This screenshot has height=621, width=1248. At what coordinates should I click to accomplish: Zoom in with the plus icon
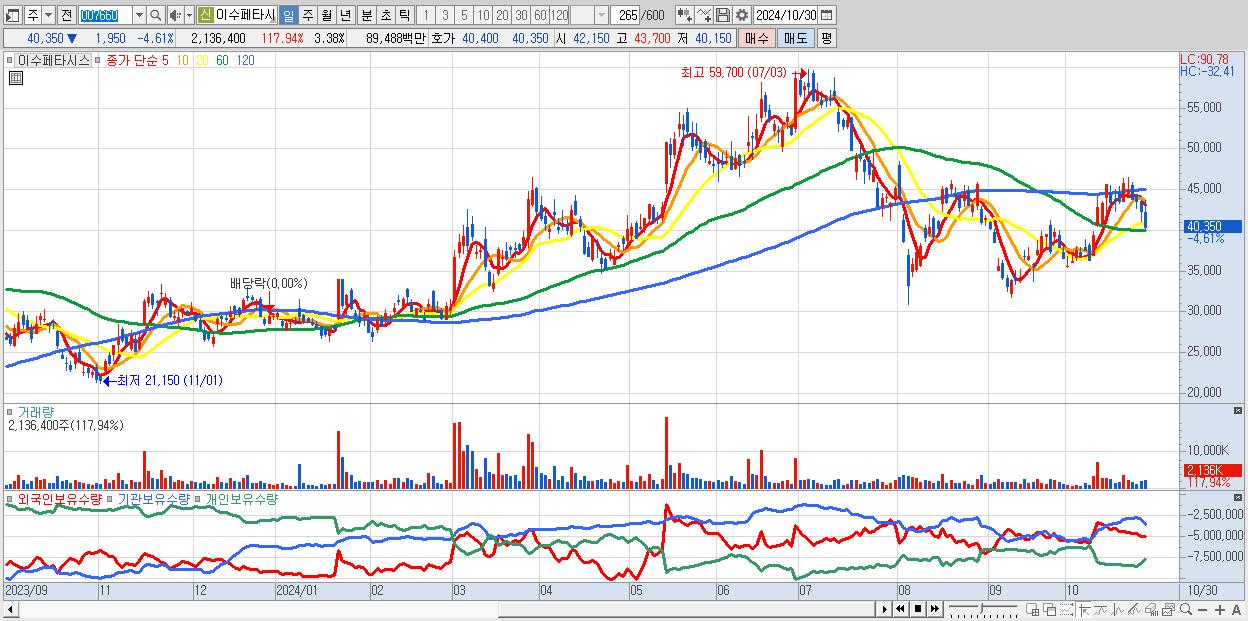1219,610
